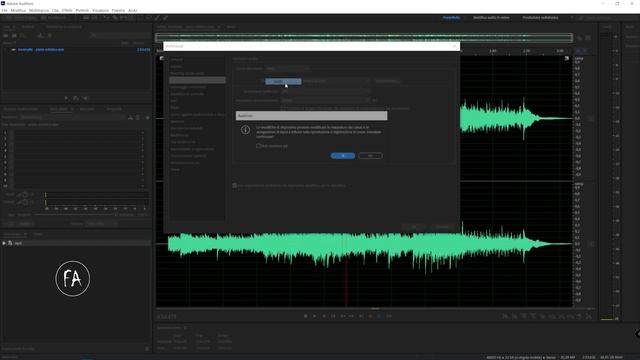Open the Effetti menu

click(x=67, y=10)
